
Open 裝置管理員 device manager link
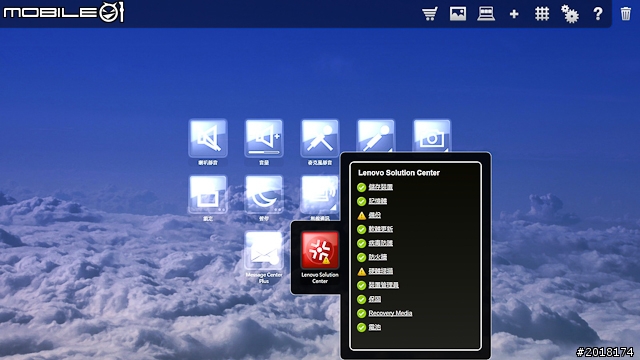(383, 285)
